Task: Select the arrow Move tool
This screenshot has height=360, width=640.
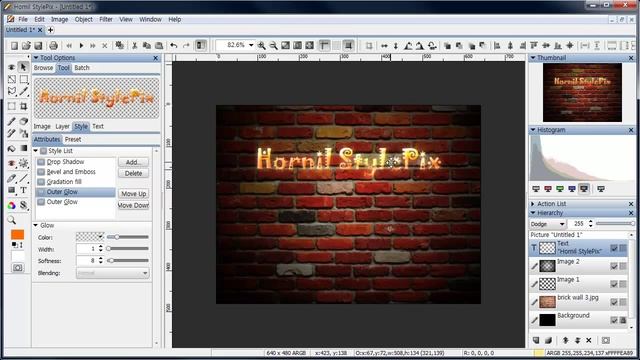Action: [x=23, y=67]
